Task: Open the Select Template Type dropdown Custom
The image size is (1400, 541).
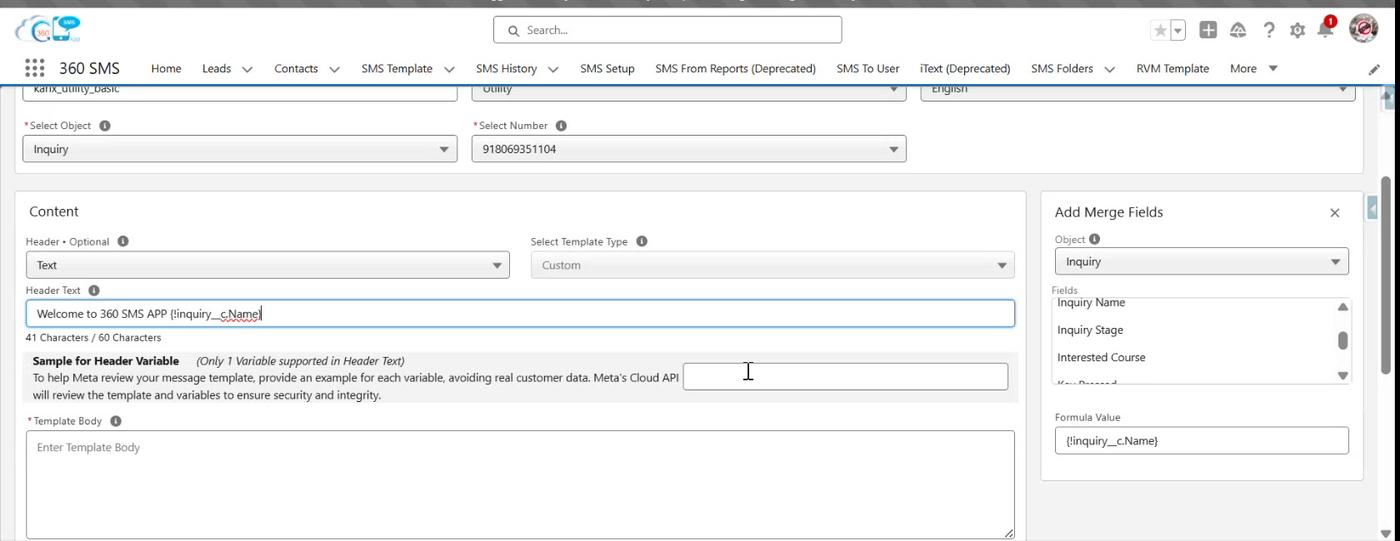Action: pyautogui.click(x=773, y=265)
